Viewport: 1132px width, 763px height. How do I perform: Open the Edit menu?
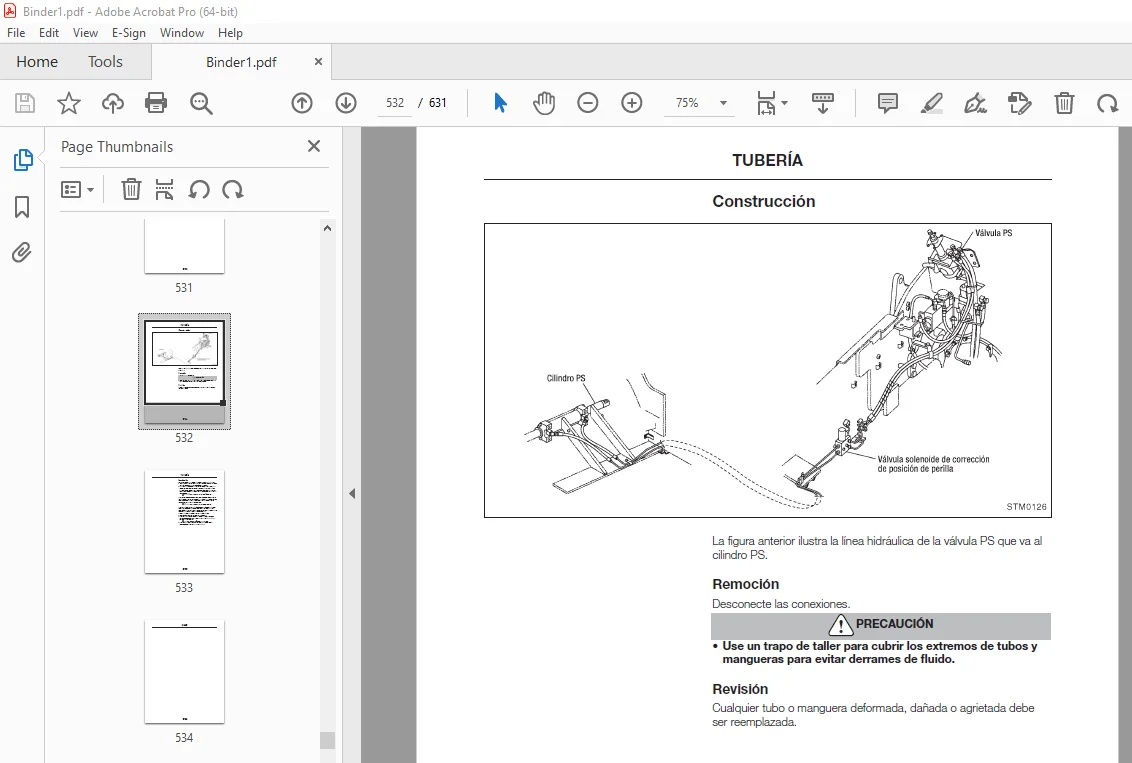tap(49, 32)
